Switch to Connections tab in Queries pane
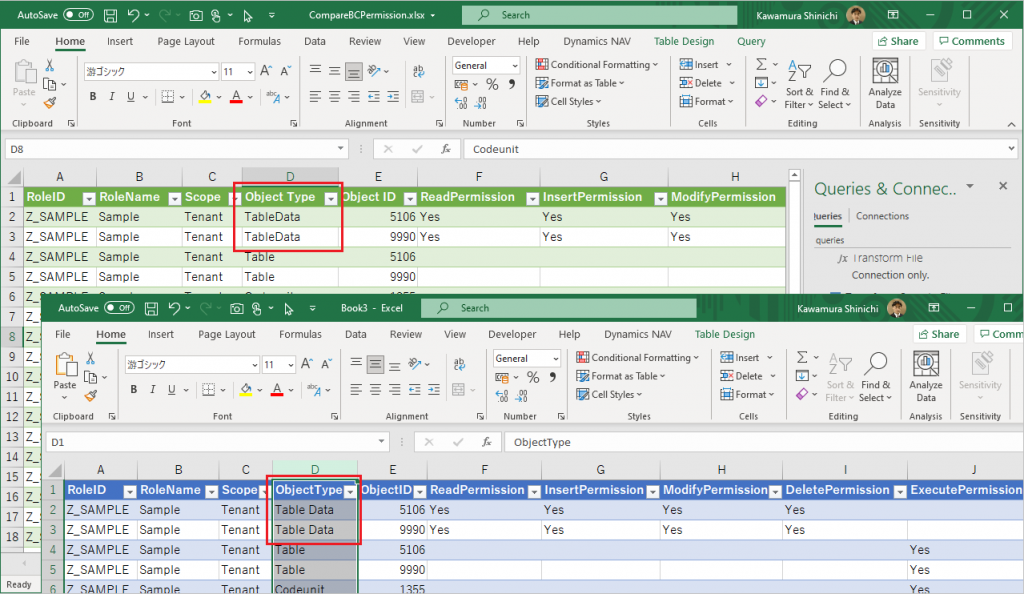This screenshot has height=594, width=1024. [x=882, y=216]
